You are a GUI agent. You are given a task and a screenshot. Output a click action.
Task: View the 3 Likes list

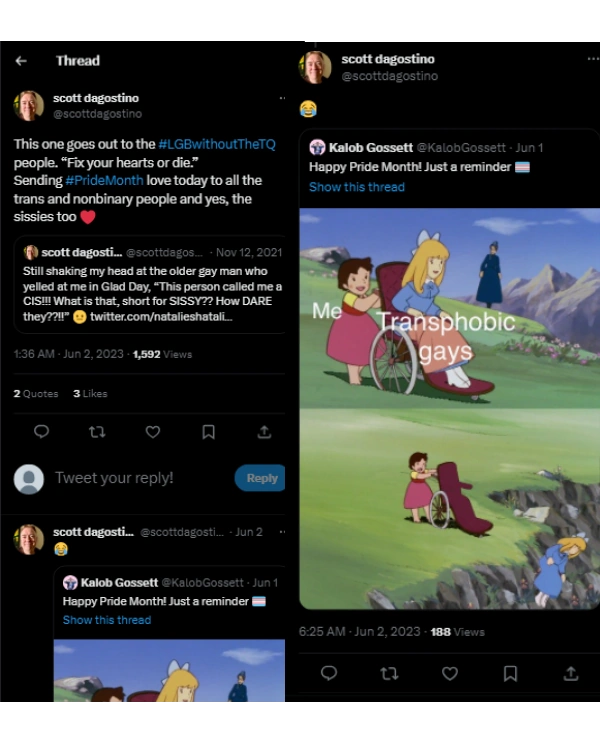tap(90, 394)
